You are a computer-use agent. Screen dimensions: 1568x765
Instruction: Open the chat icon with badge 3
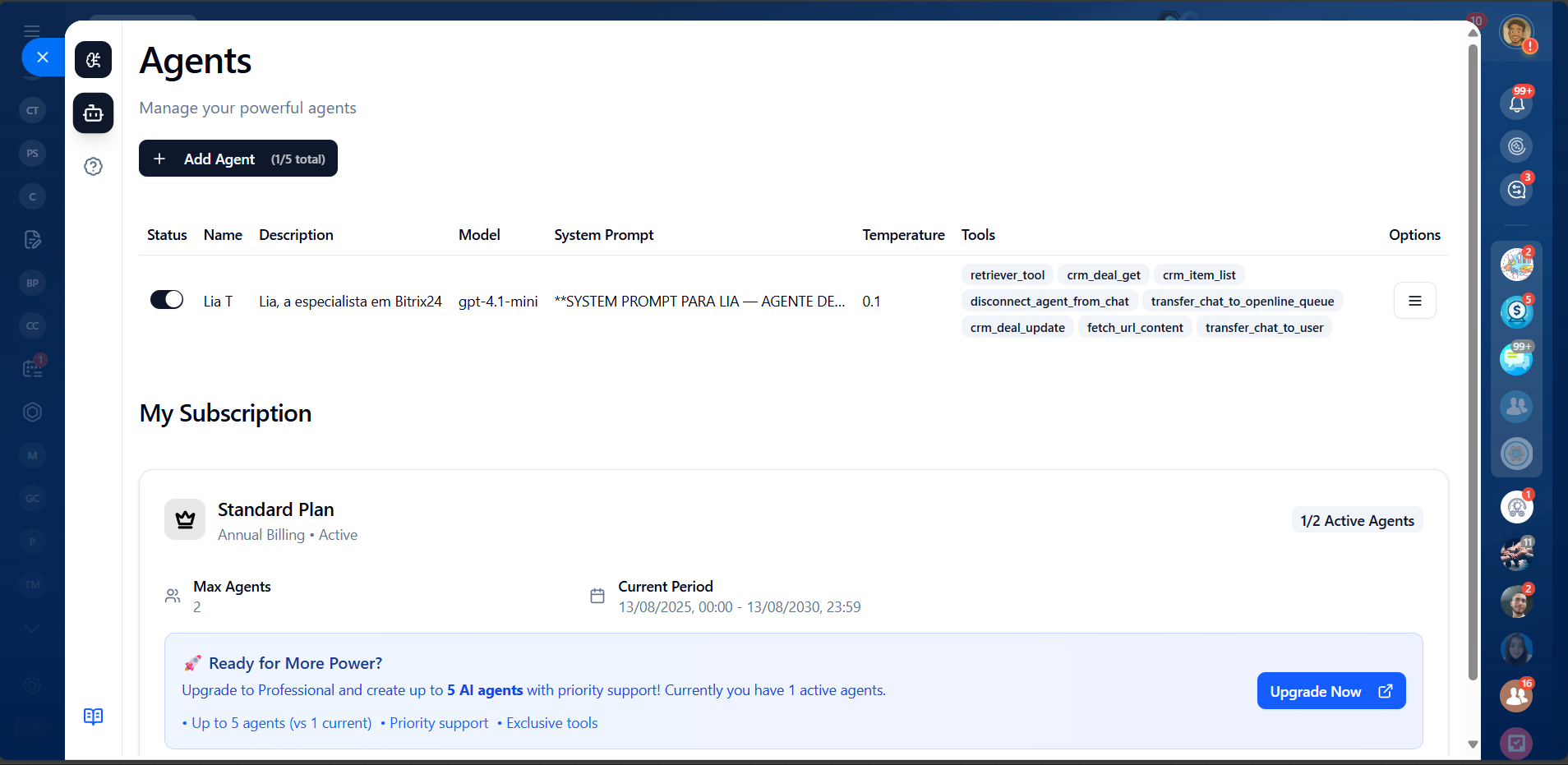(x=1516, y=190)
